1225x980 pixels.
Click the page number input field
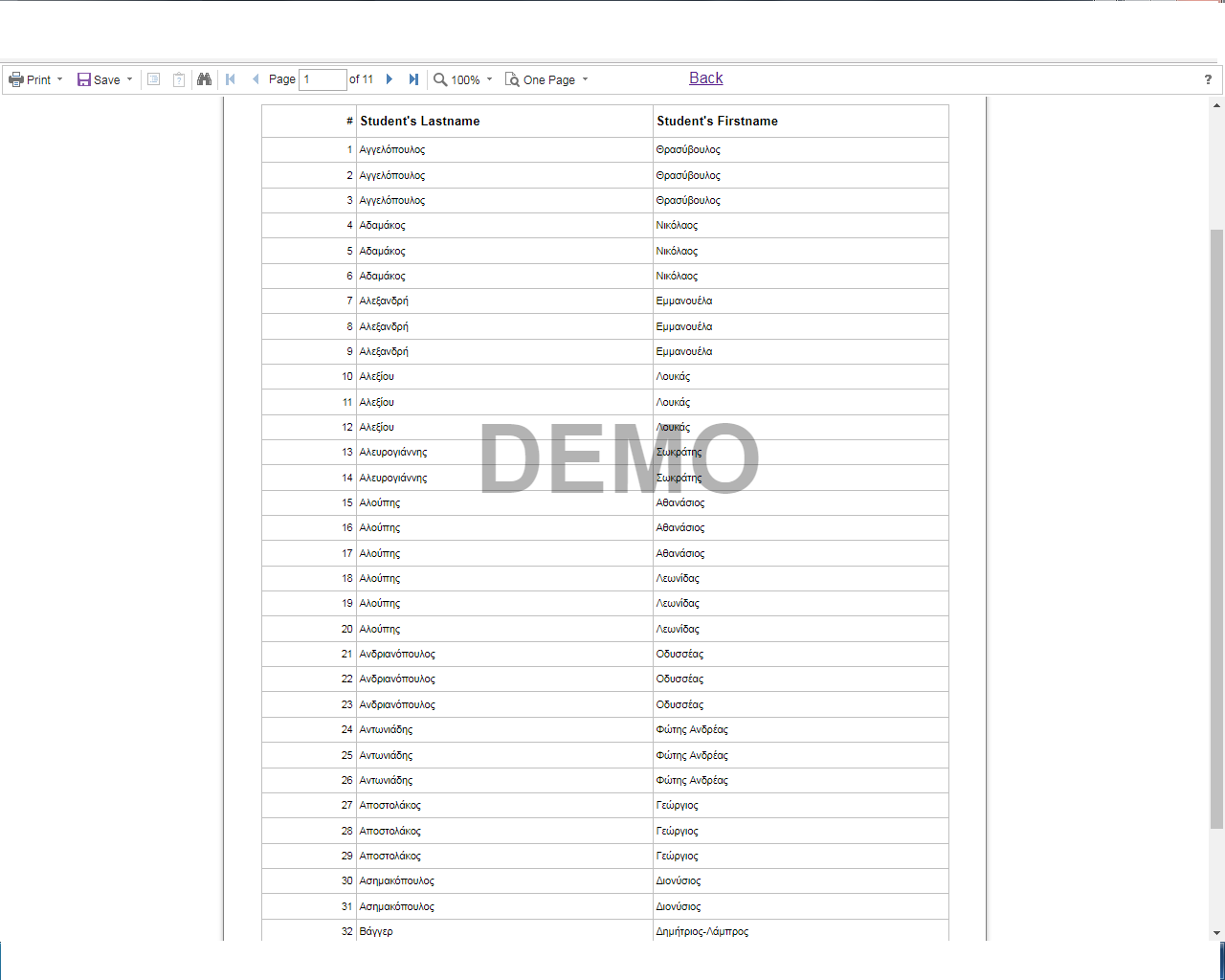[323, 79]
